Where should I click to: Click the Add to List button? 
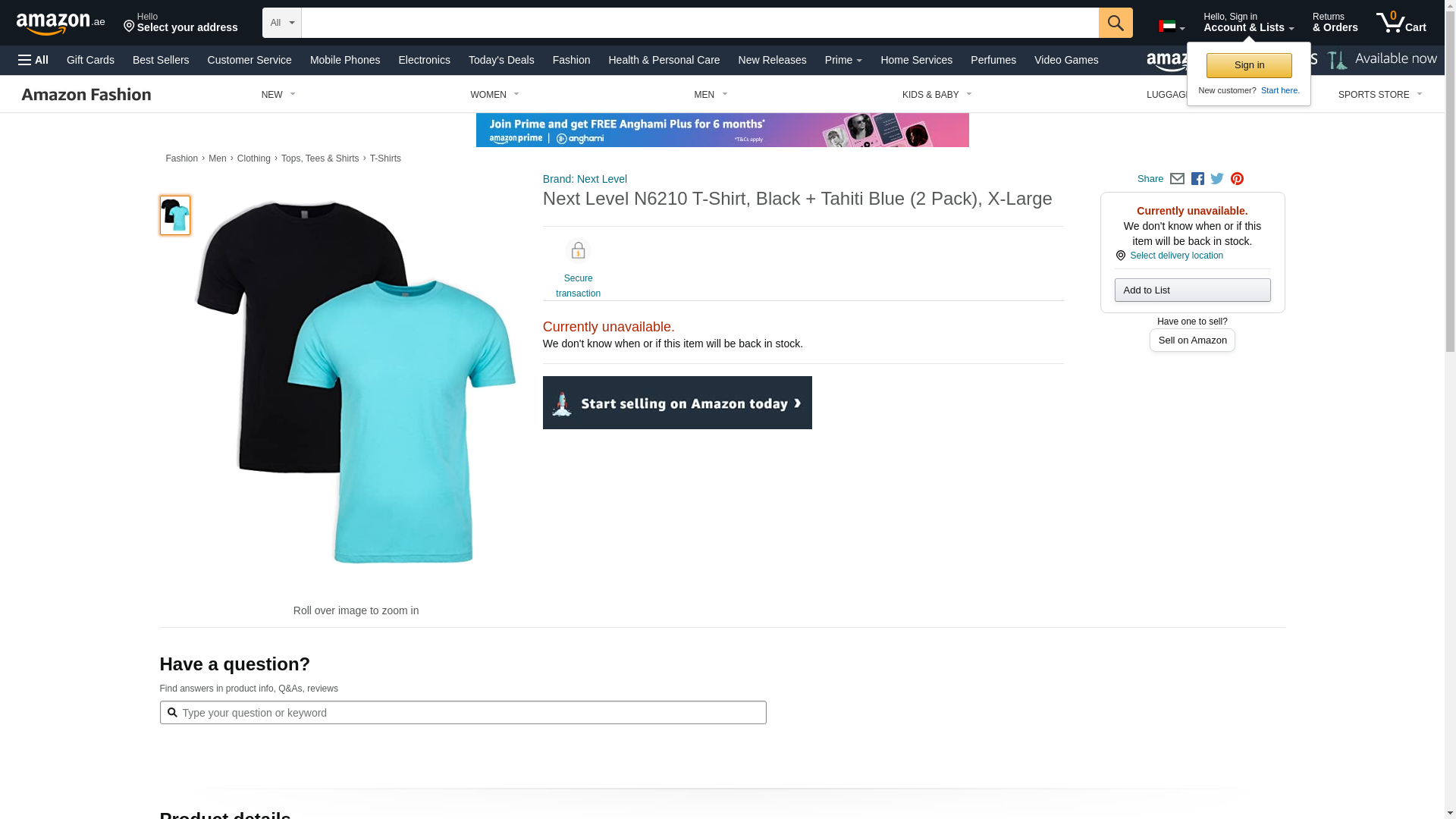point(1191,290)
